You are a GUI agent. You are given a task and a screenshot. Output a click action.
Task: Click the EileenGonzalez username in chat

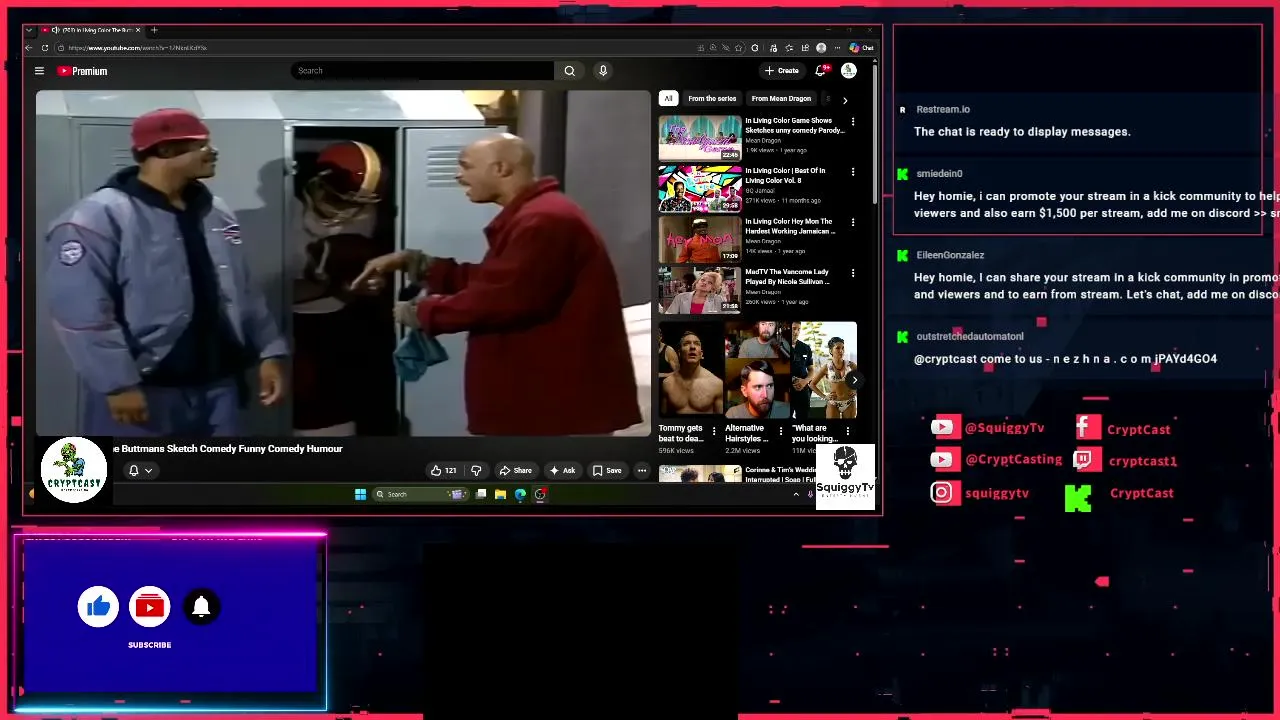pyautogui.click(x=950, y=255)
